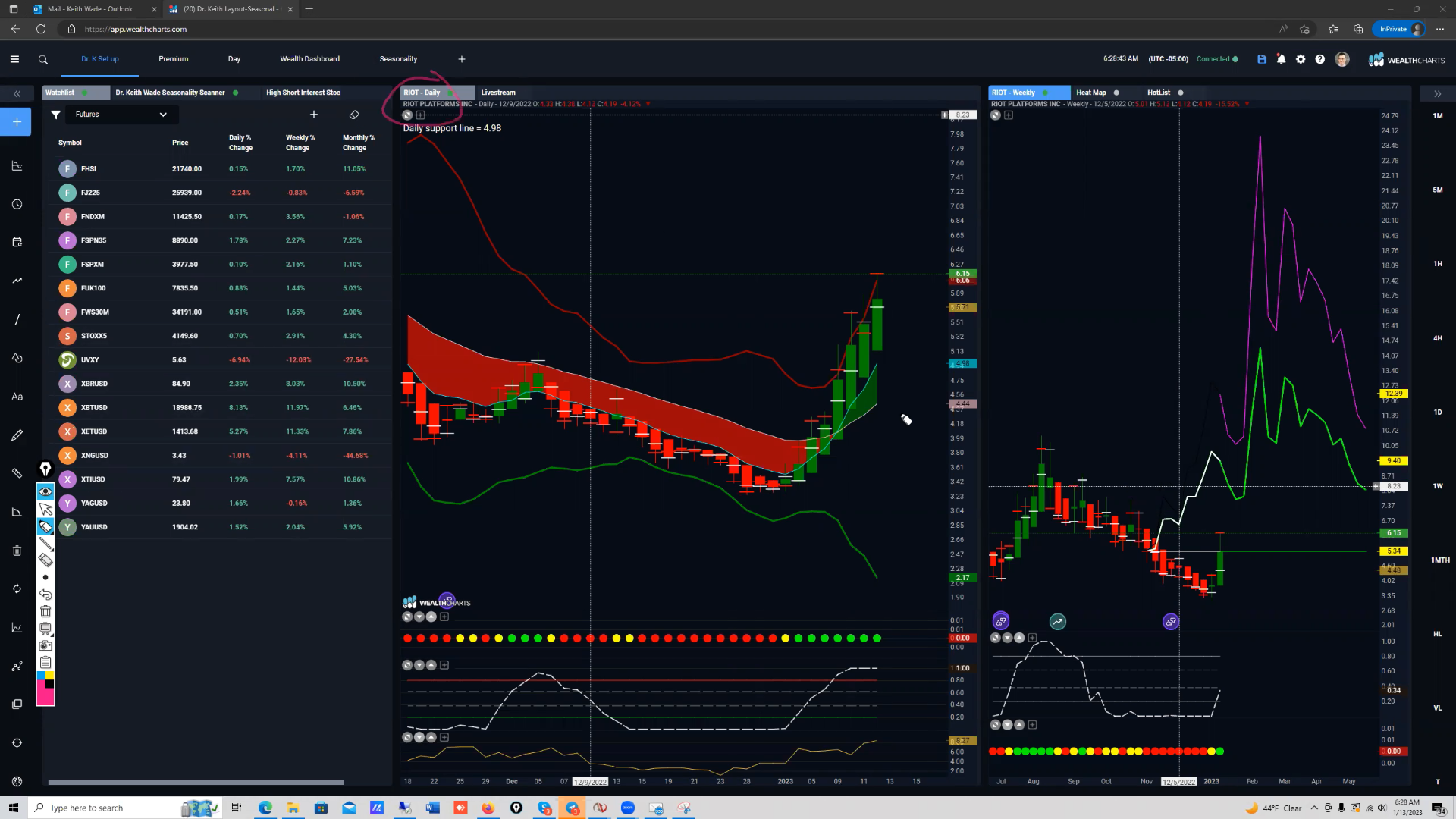Click watchlist horizontal scrollbar

coord(196,783)
